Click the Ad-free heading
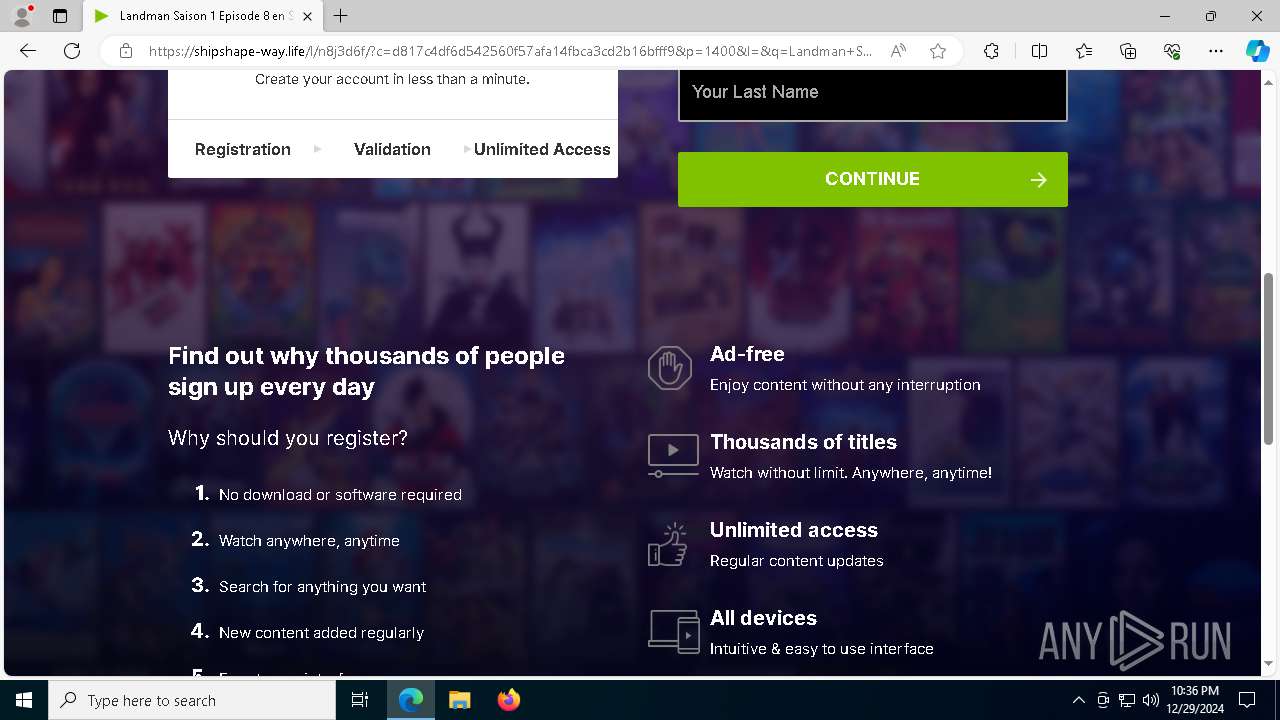 [x=747, y=354]
